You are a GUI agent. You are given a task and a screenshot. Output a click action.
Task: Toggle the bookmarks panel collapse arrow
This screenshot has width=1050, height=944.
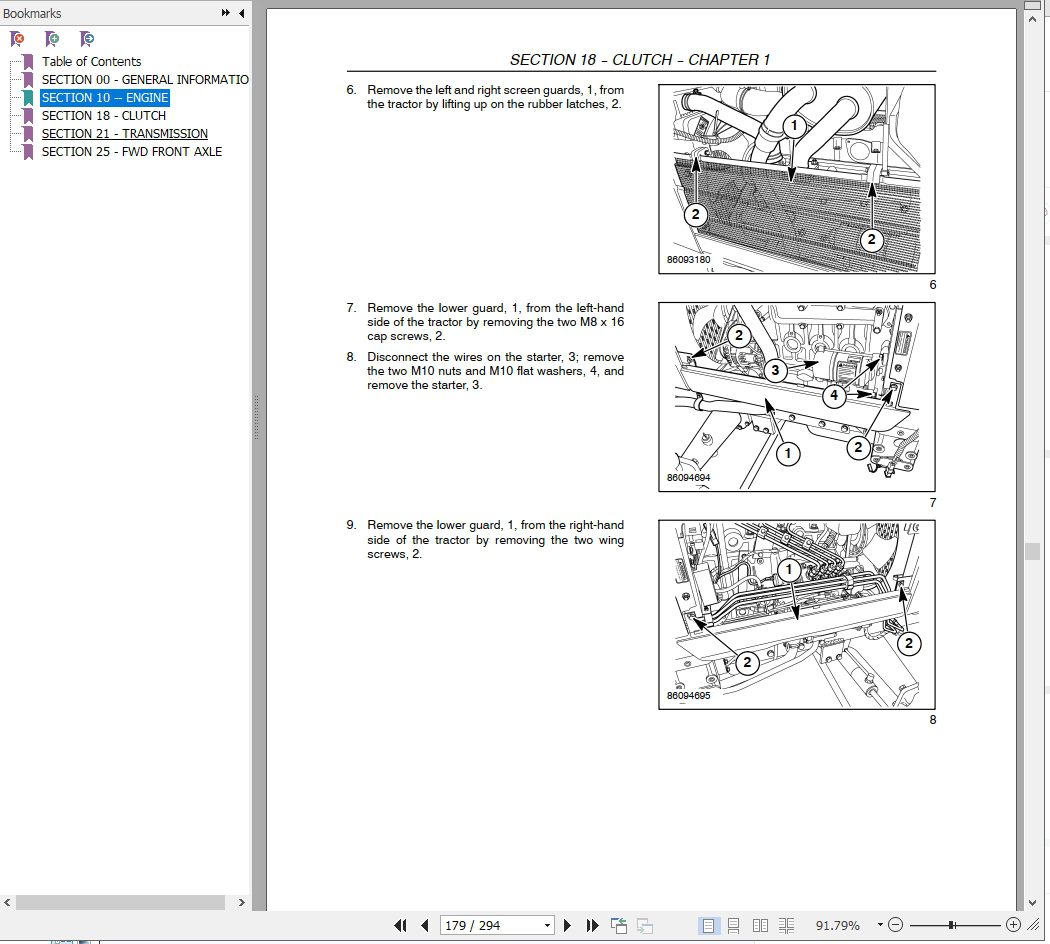(x=241, y=13)
